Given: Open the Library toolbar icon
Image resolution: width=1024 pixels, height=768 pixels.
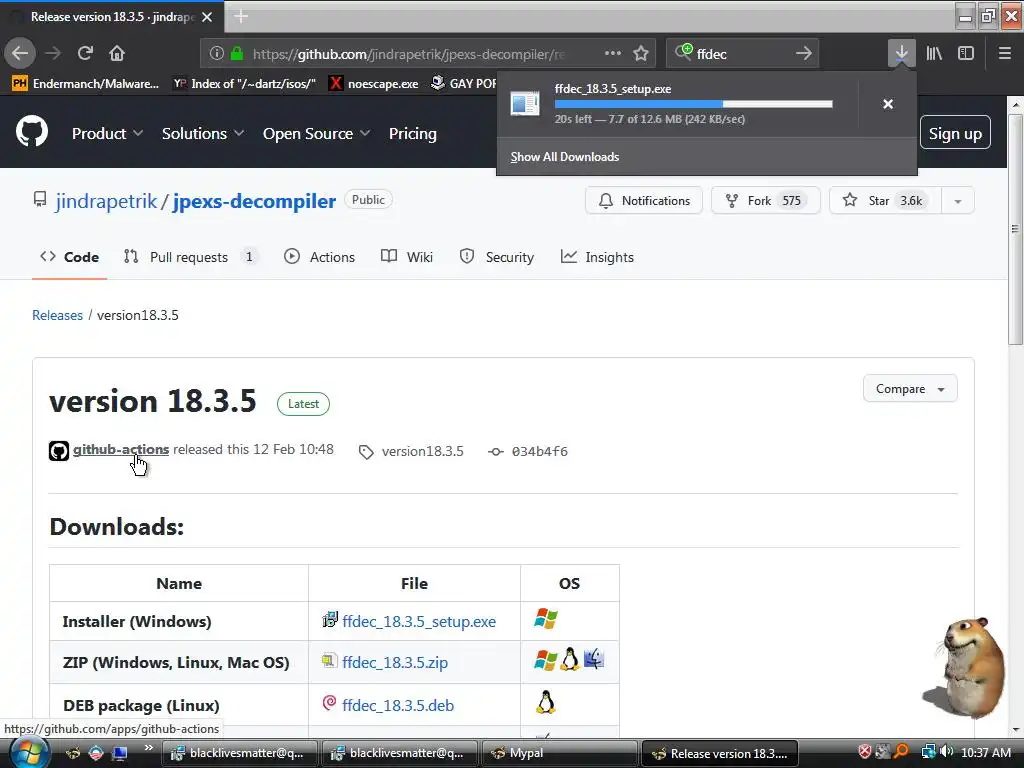Looking at the screenshot, I should coord(935,54).
